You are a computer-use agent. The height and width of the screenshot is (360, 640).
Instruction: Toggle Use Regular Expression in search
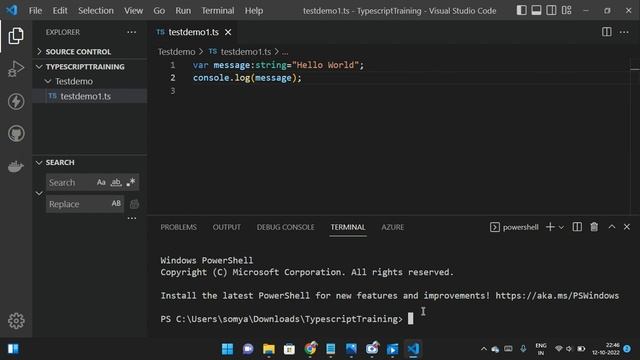pos(131,182)
